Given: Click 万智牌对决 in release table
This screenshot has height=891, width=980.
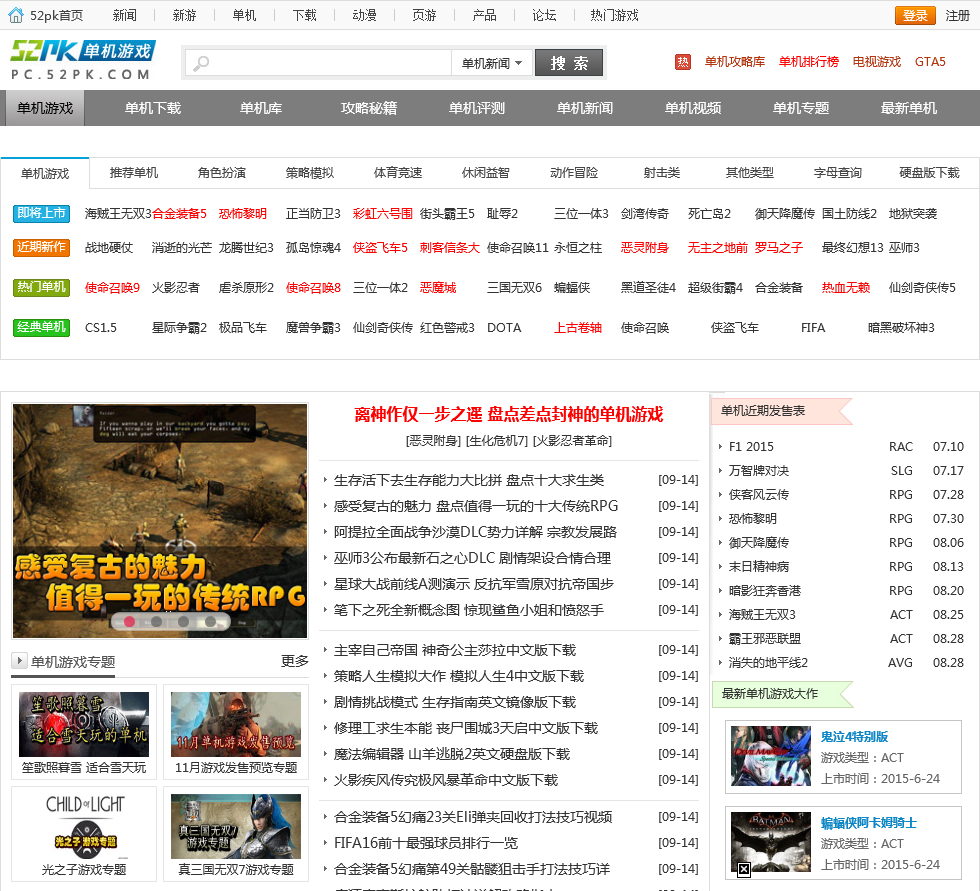Looking at the screenshot, I should pos(759,470).
